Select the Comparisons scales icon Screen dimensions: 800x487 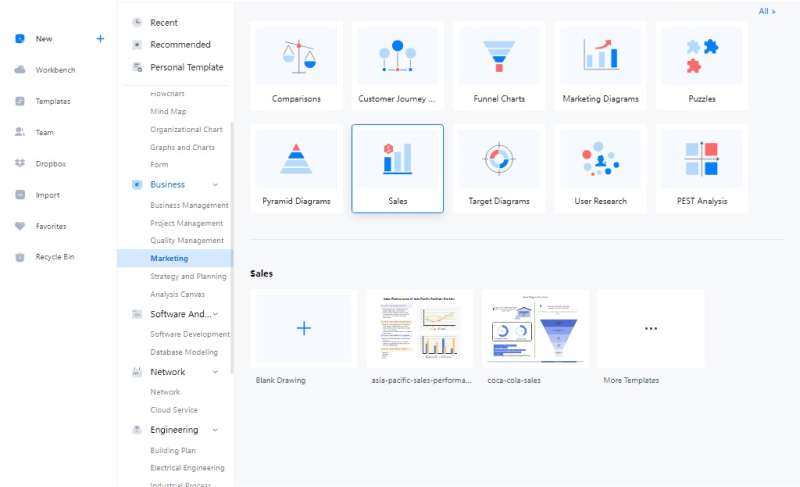pos(298,57)
